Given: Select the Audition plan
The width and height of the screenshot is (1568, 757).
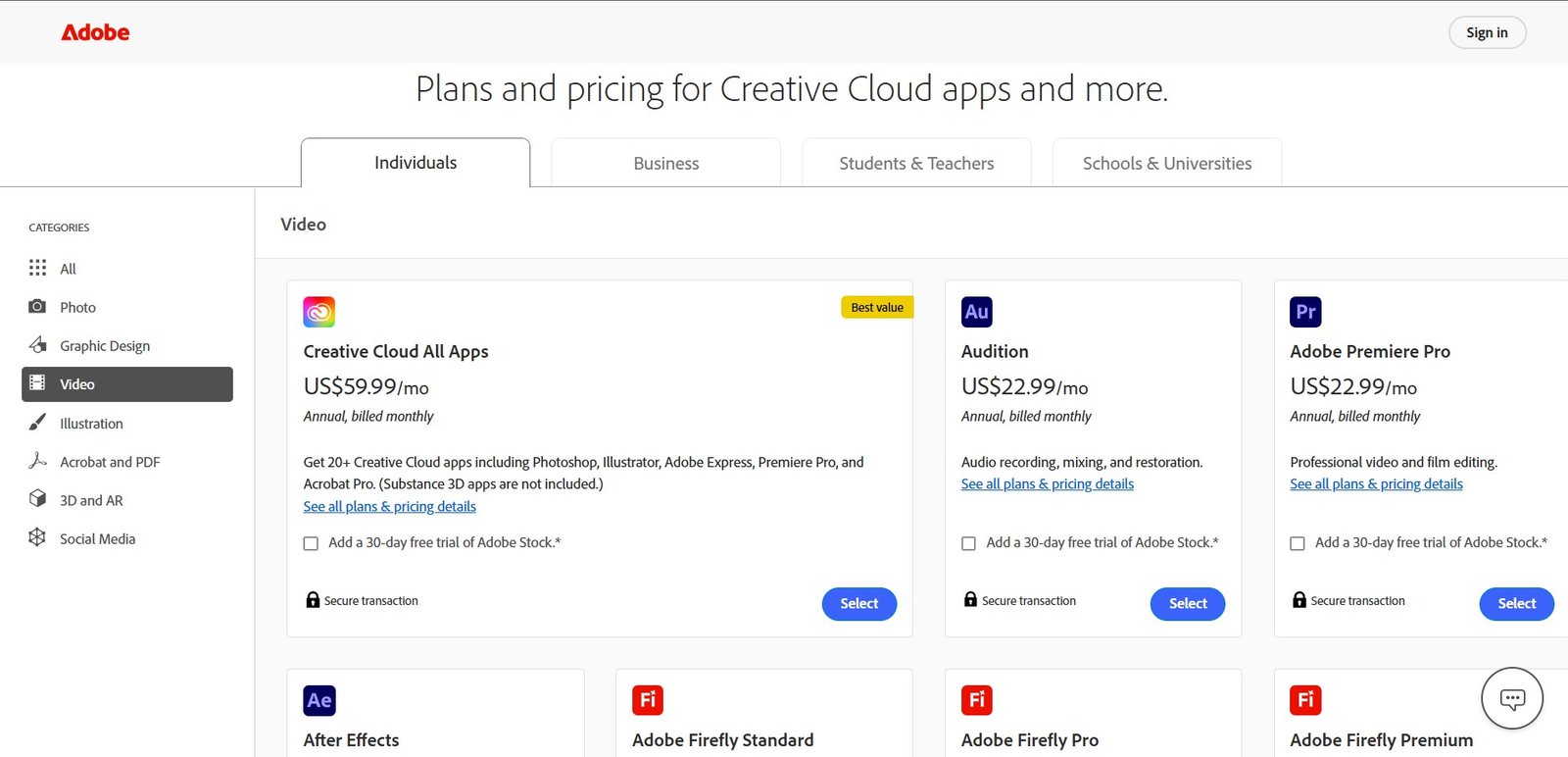Looking at the screenshot, I should [x=1188, y=604].
